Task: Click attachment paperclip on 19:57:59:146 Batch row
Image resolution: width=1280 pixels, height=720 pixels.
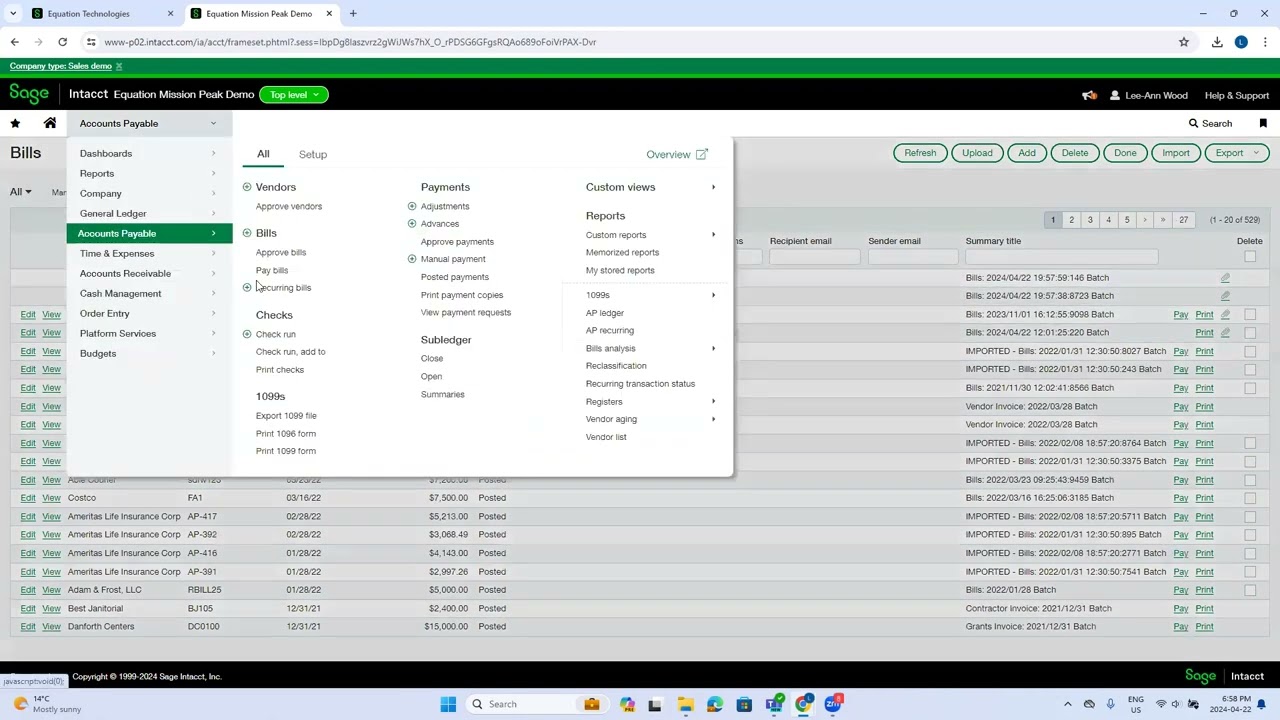Action: point(1225,278)
